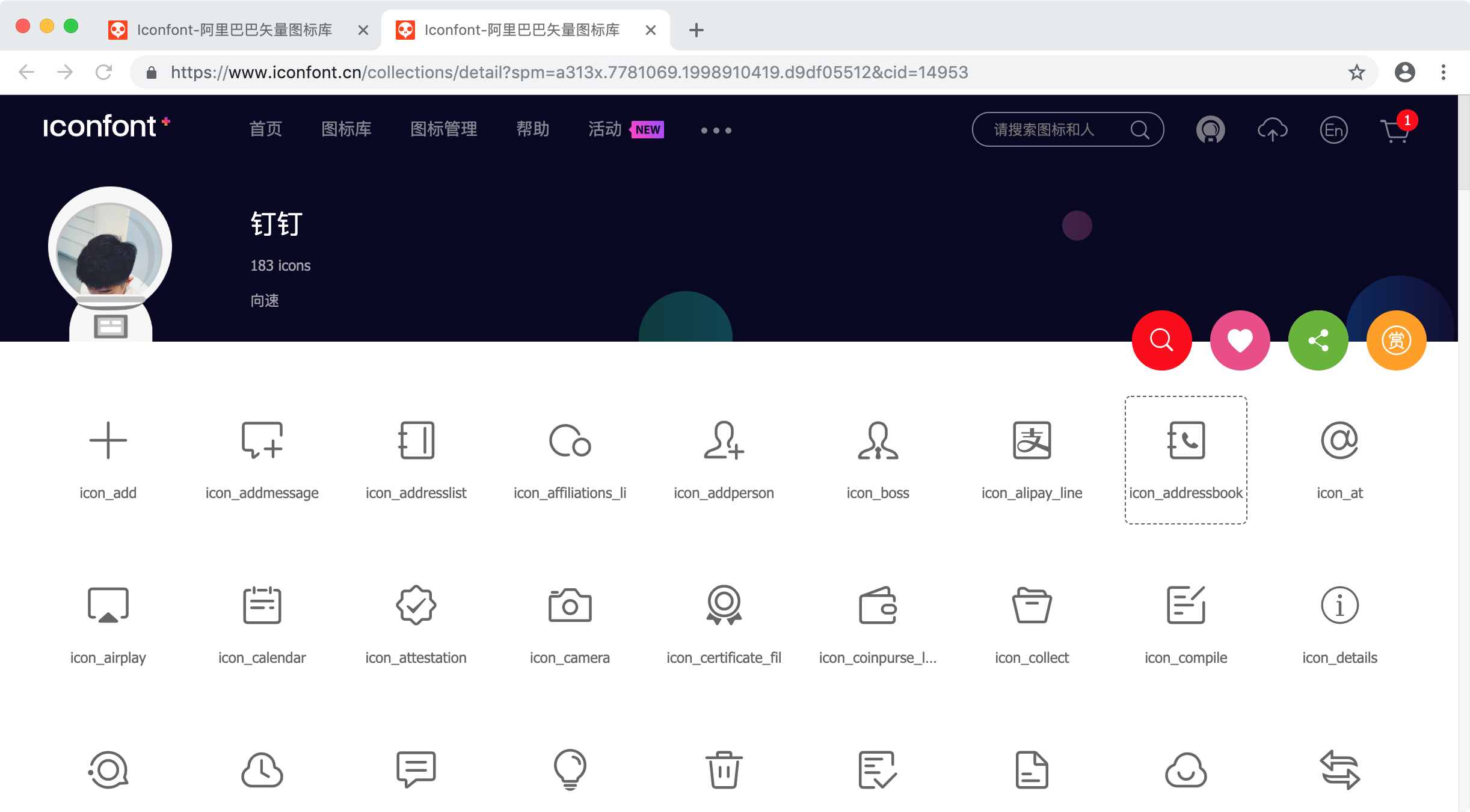The width and height of the screenshot is (1470, 812).
Task: Switch to the first Iconfont browser tab
Action: [235, 30]
